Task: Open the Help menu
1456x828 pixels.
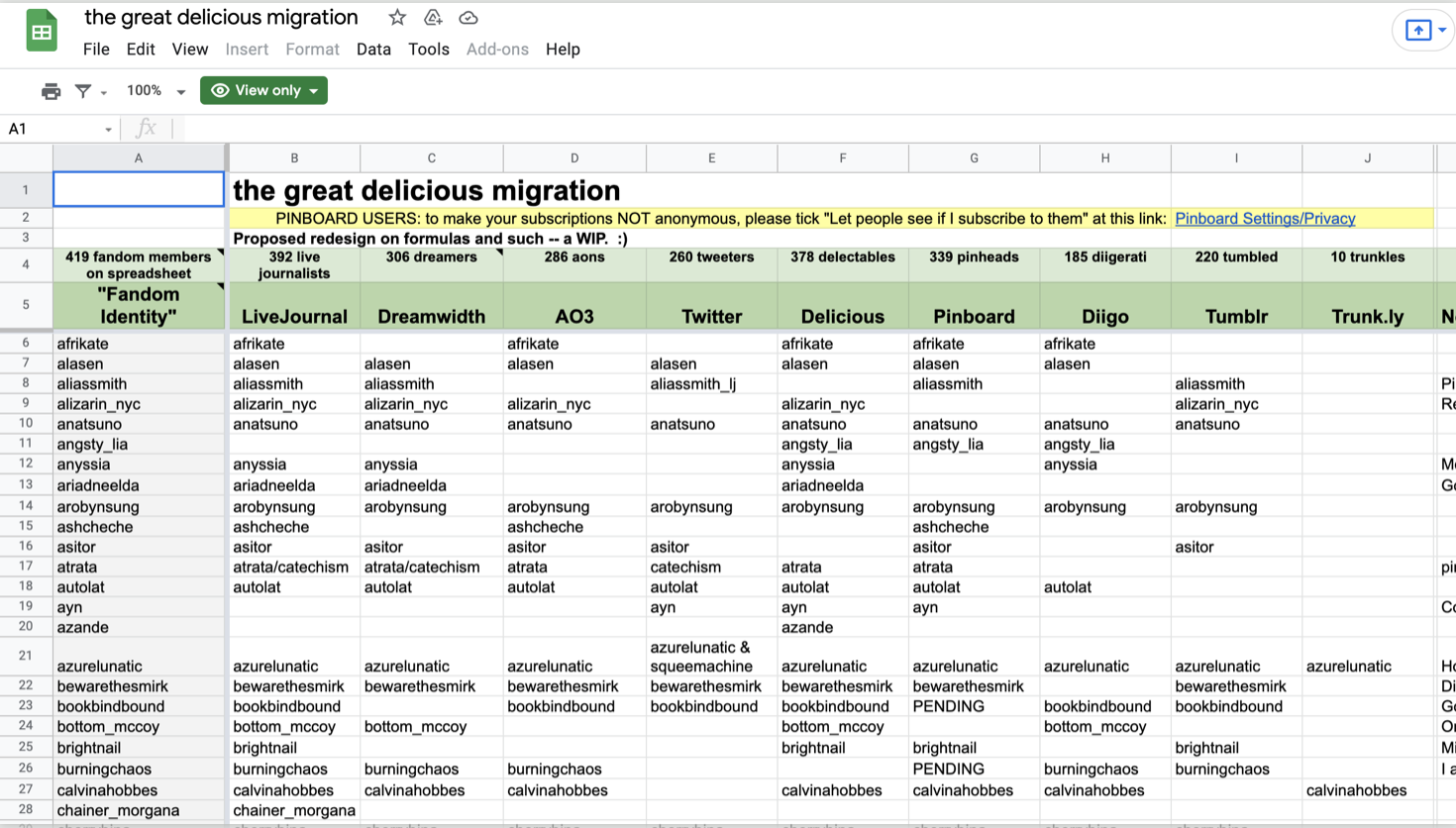Action: point(563,50)
